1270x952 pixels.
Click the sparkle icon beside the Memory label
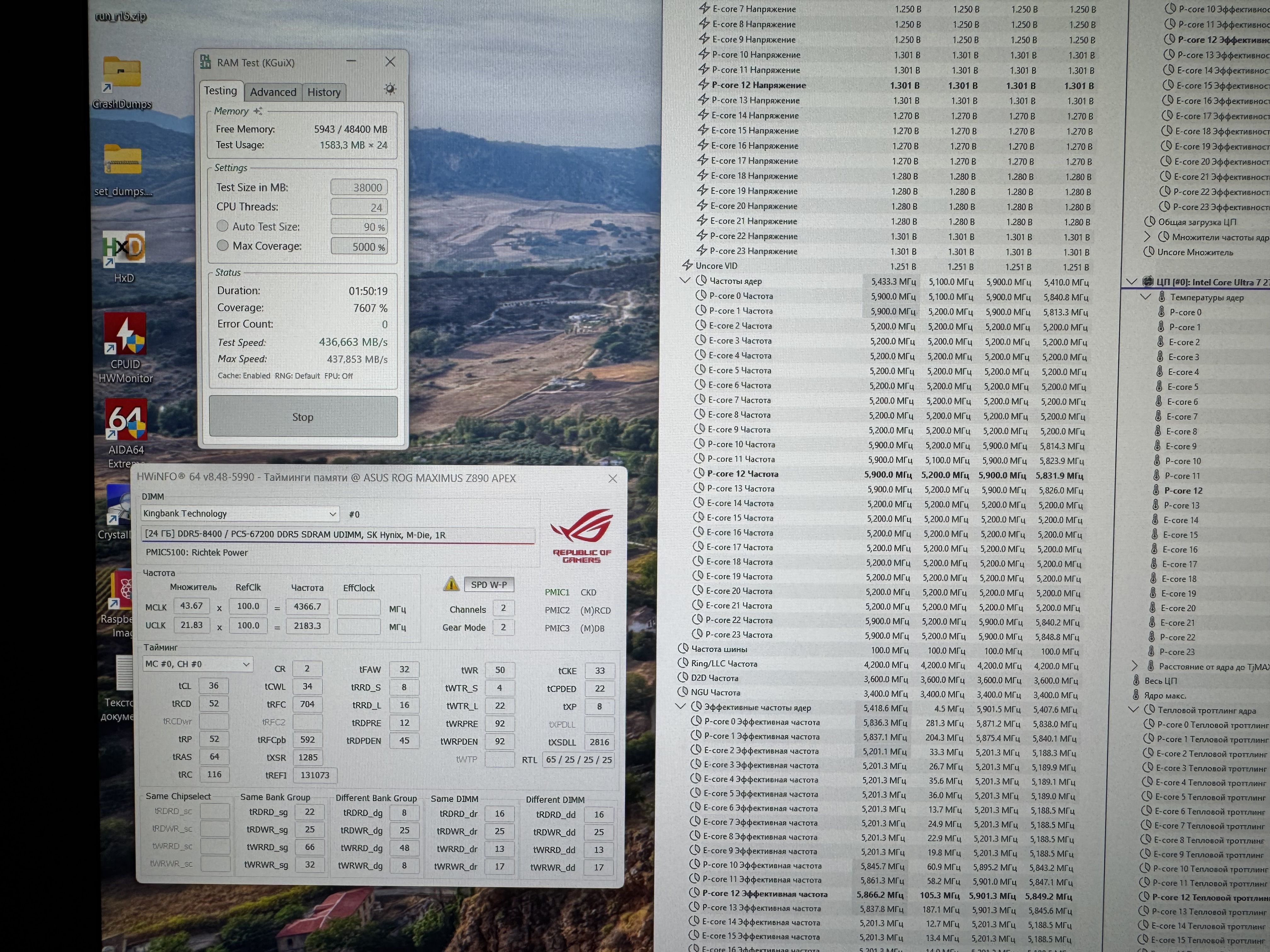(258, 111)
